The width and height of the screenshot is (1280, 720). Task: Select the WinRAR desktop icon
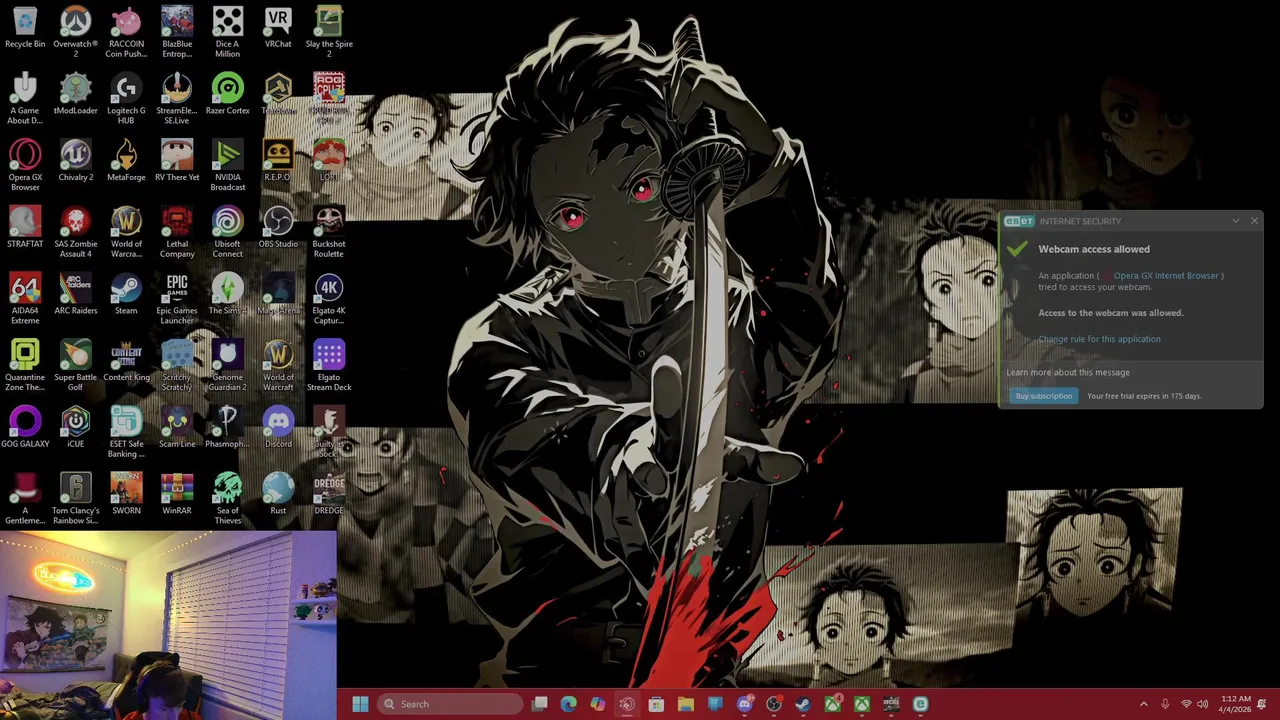(177, 494)
